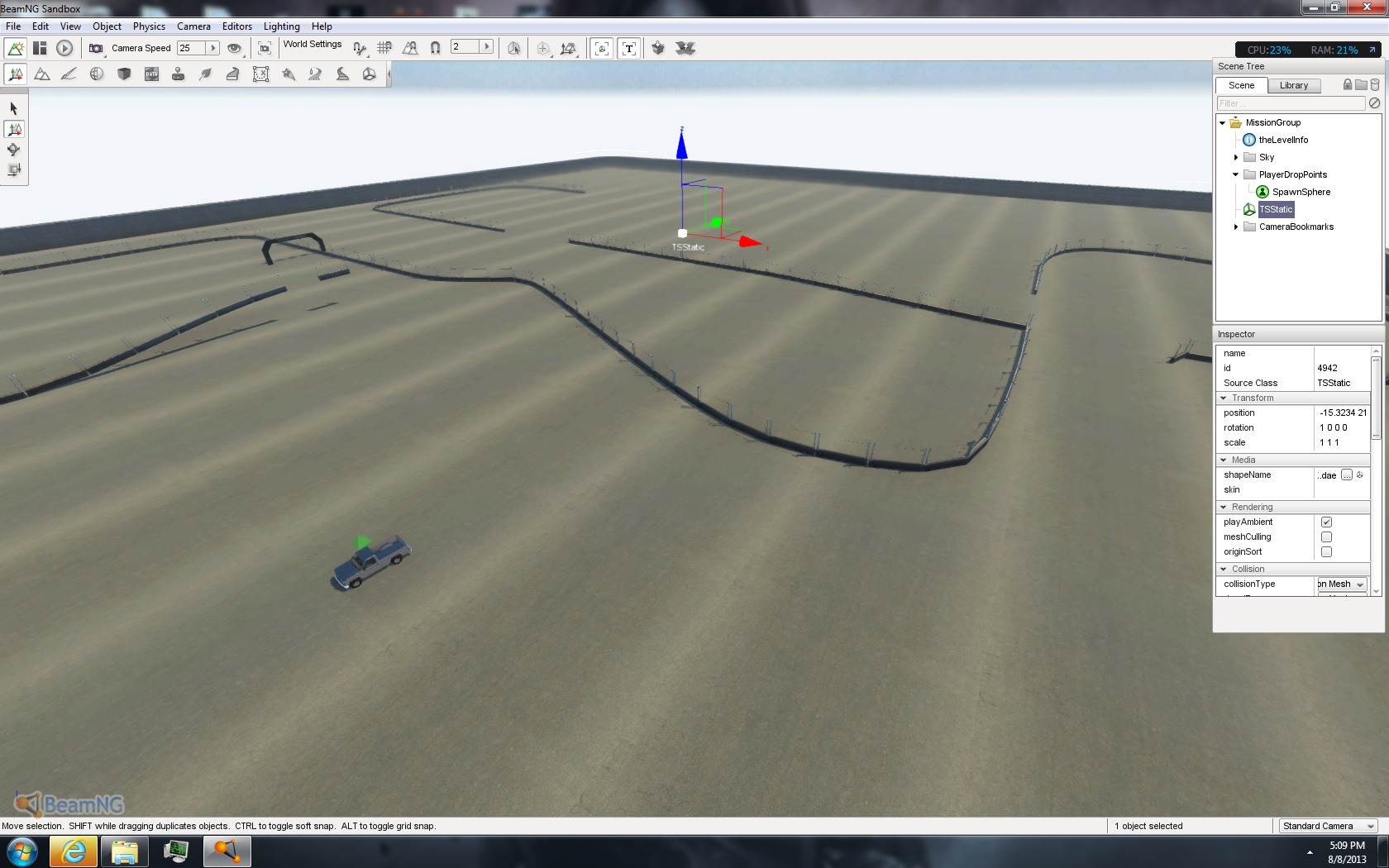The width and height of the screenshot is (1389, 868).
Task: Open the Material Editor sphere icon
Action: 97,74
